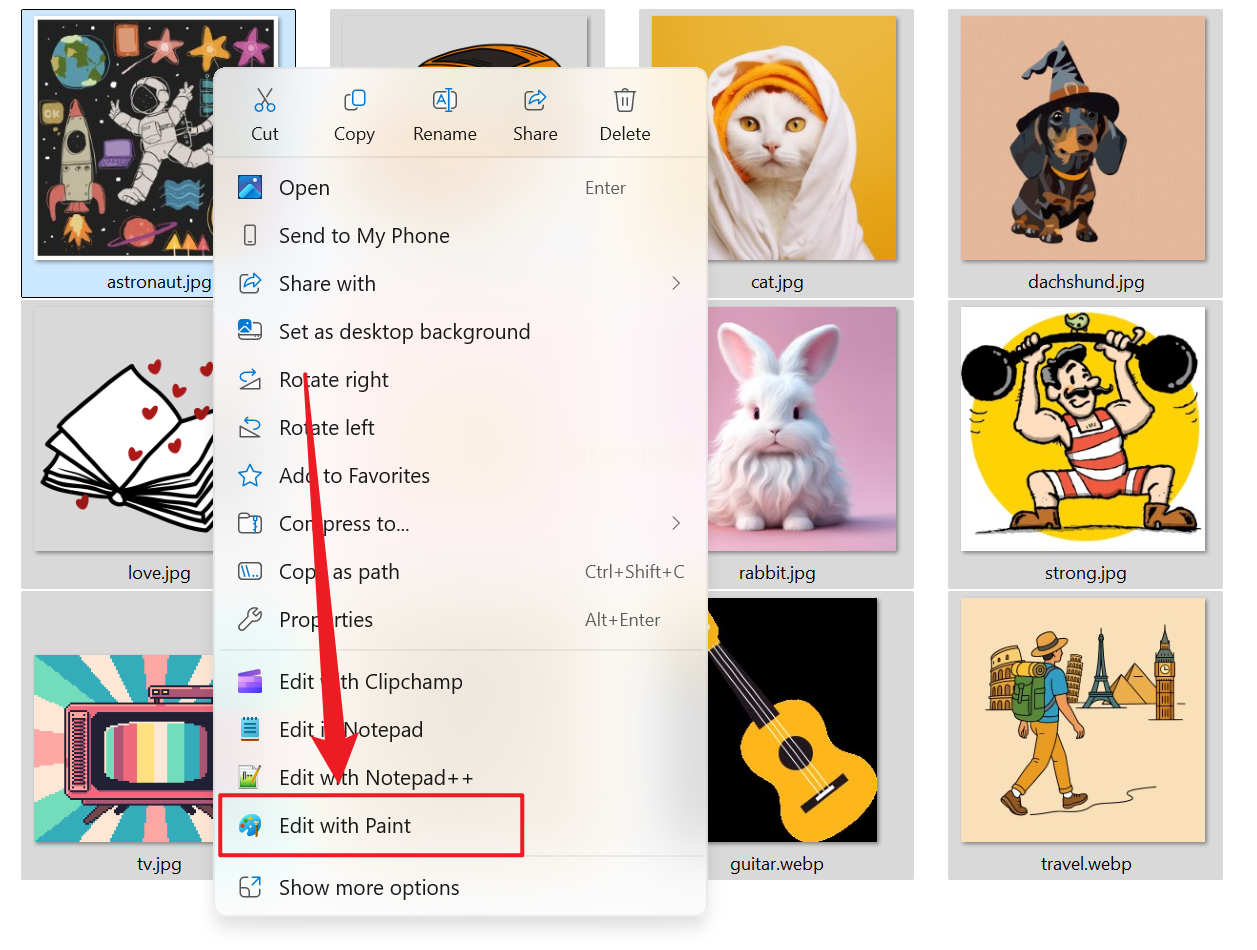This screenshot has height=950, width=1257.
Task: Click the Open photo icon
Action: (x=250, y=187)
